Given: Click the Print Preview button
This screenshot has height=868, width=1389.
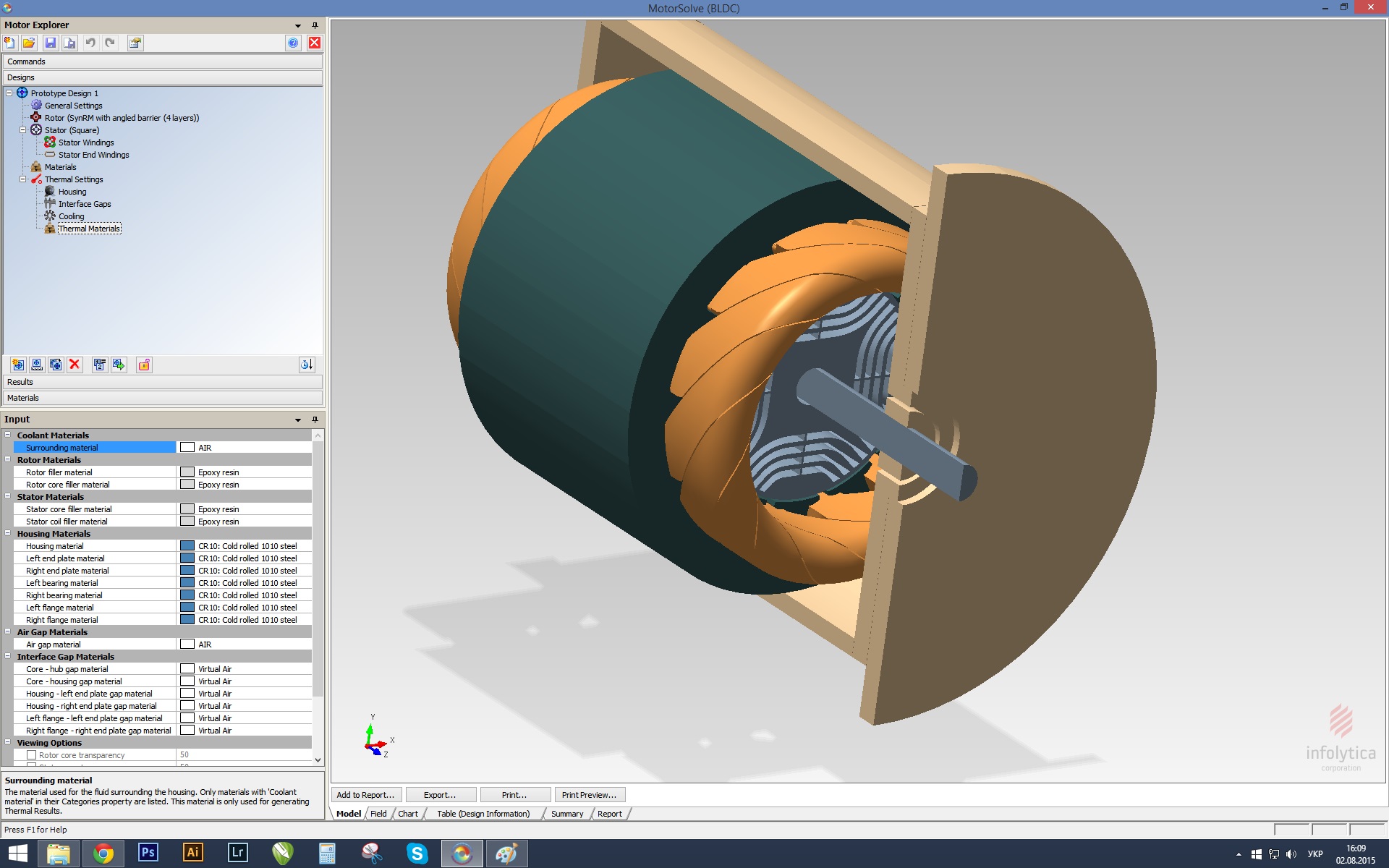Looking at the screenshot, I should (589, 795).
